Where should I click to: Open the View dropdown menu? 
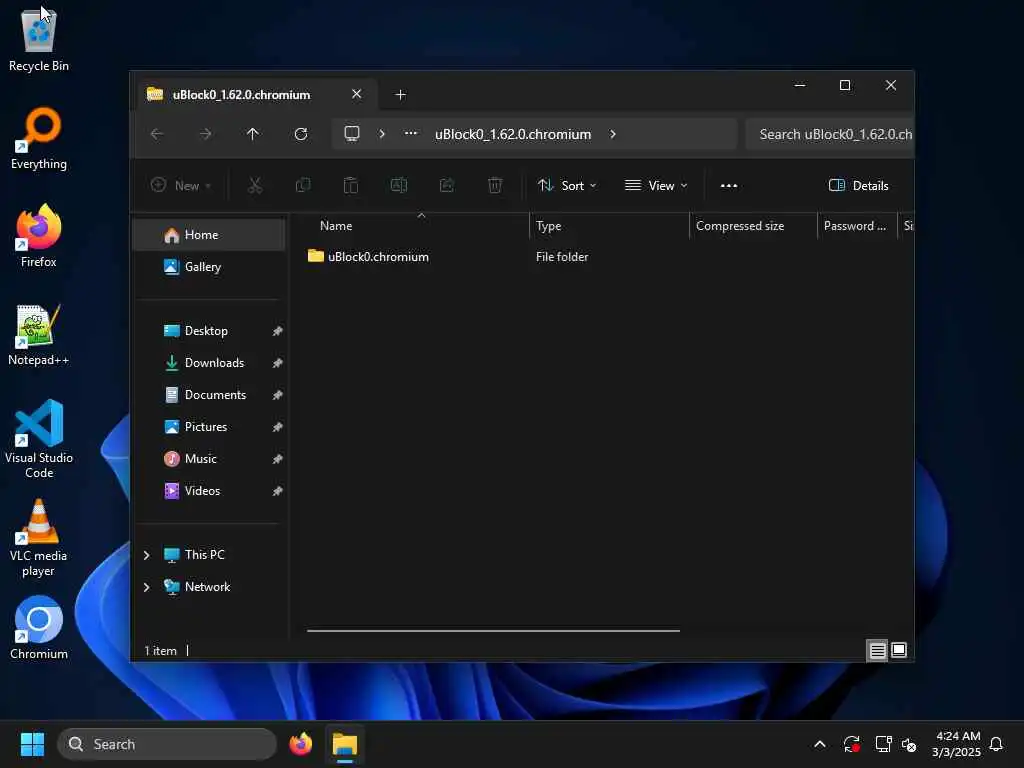click(x=656, y=185)
